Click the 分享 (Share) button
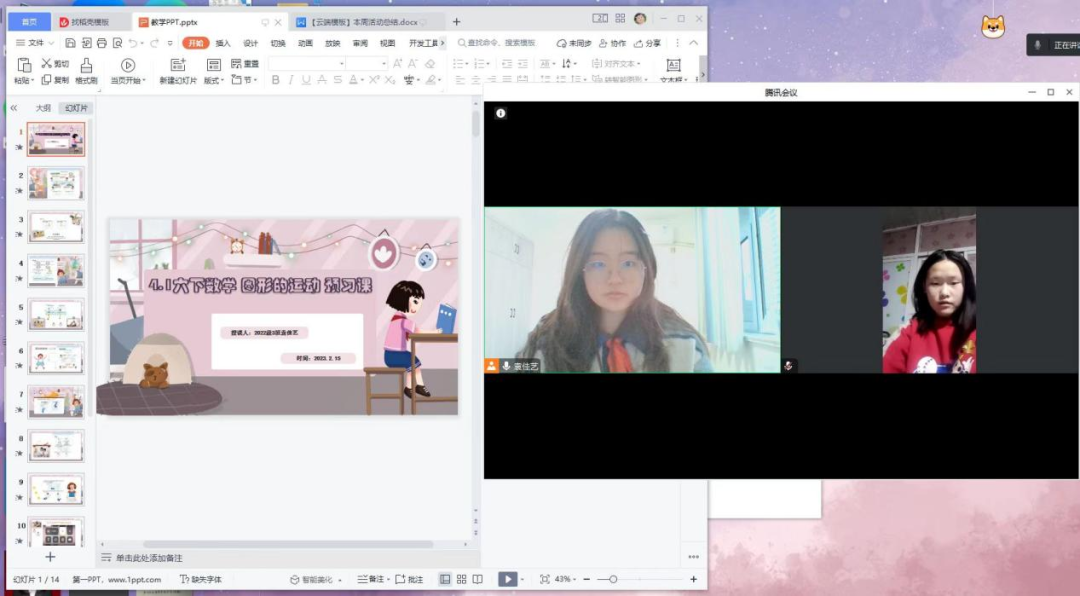 click(647, 43)
